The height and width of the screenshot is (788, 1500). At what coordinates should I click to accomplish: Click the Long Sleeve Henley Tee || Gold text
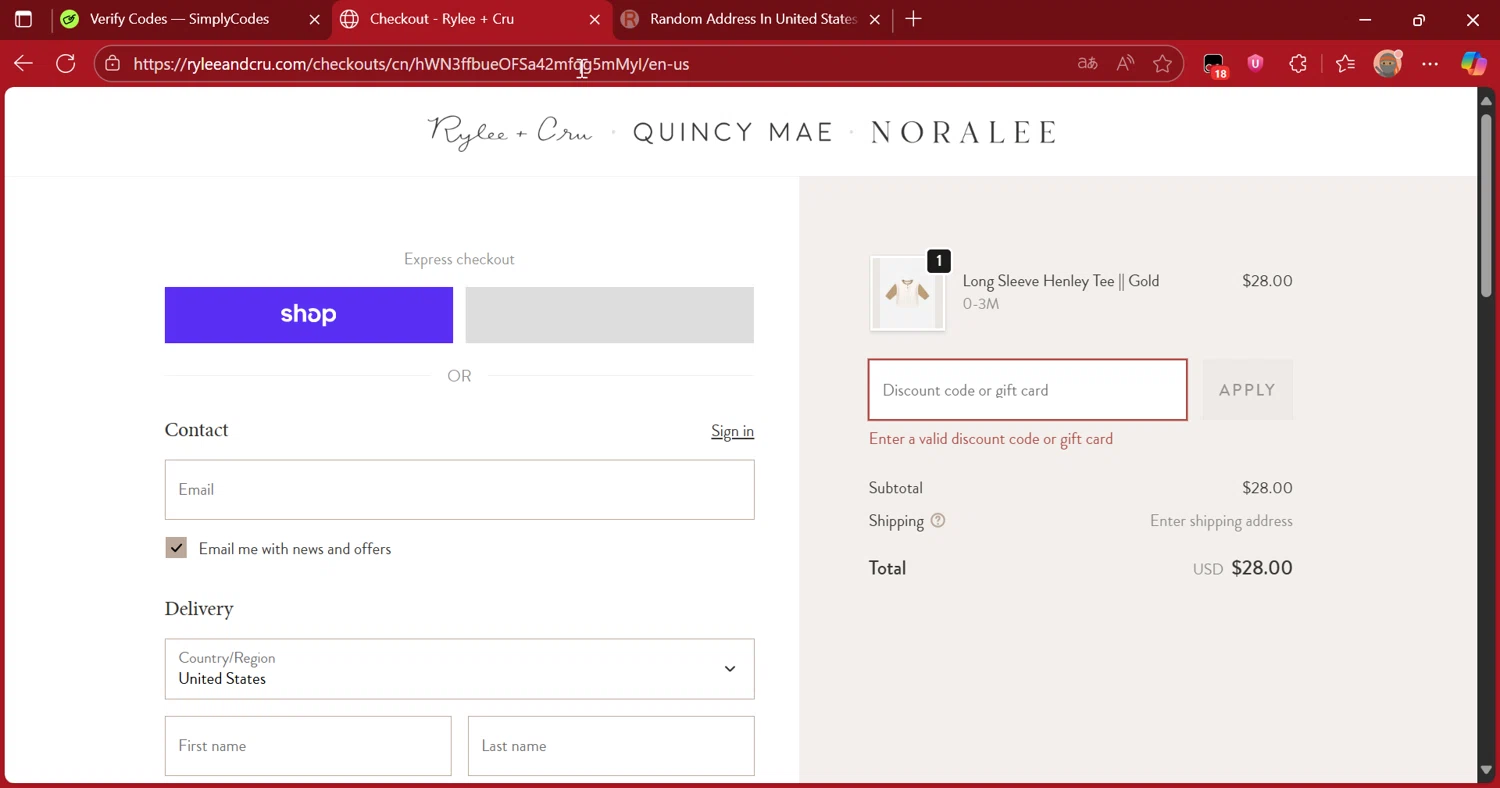1061,281
